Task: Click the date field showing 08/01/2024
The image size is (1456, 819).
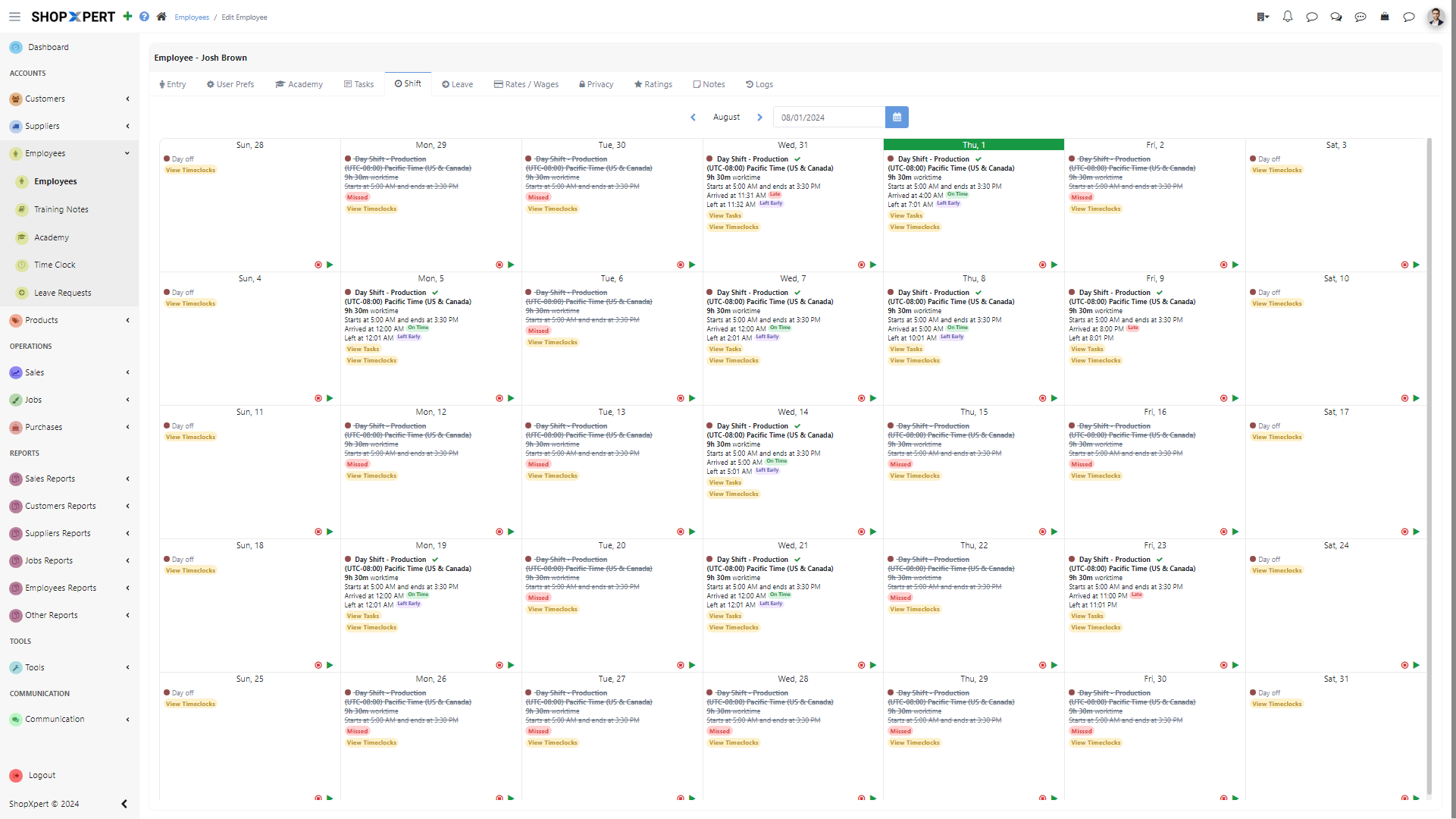Action: click(x=828, y=117)
